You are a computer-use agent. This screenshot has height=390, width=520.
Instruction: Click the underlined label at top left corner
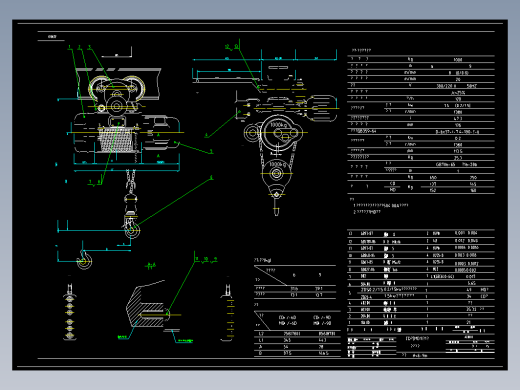coord(52,37)
